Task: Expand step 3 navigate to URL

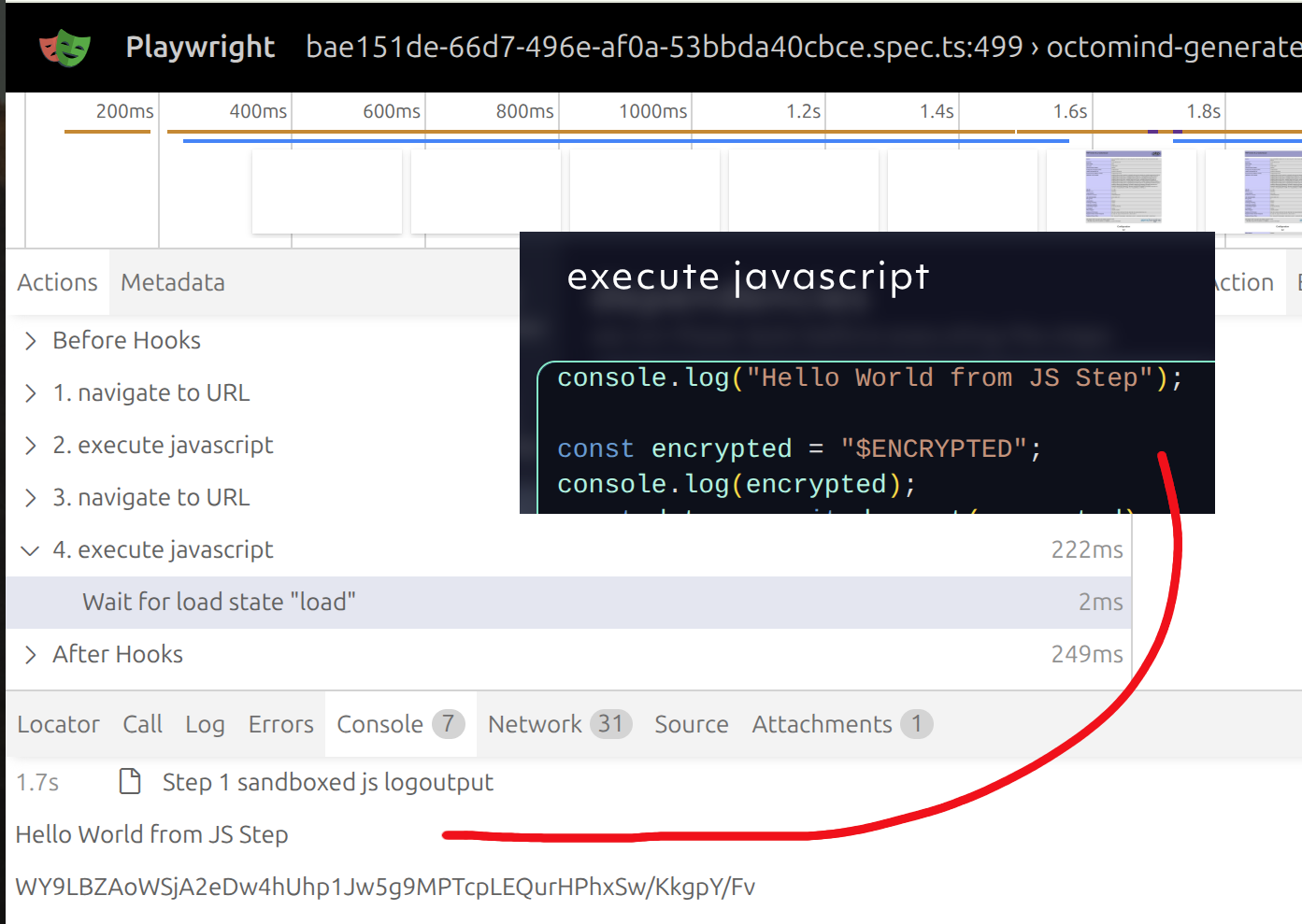Action: 31,497
